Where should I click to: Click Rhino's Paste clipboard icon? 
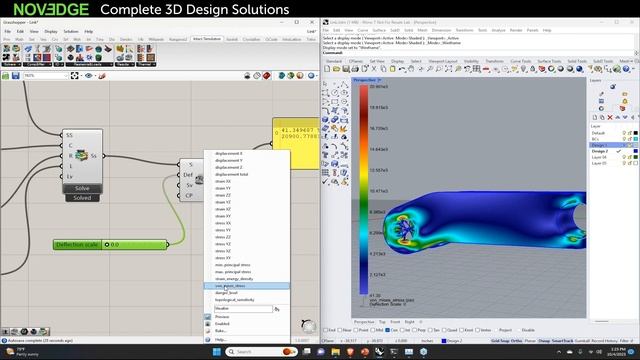(393, 69)
